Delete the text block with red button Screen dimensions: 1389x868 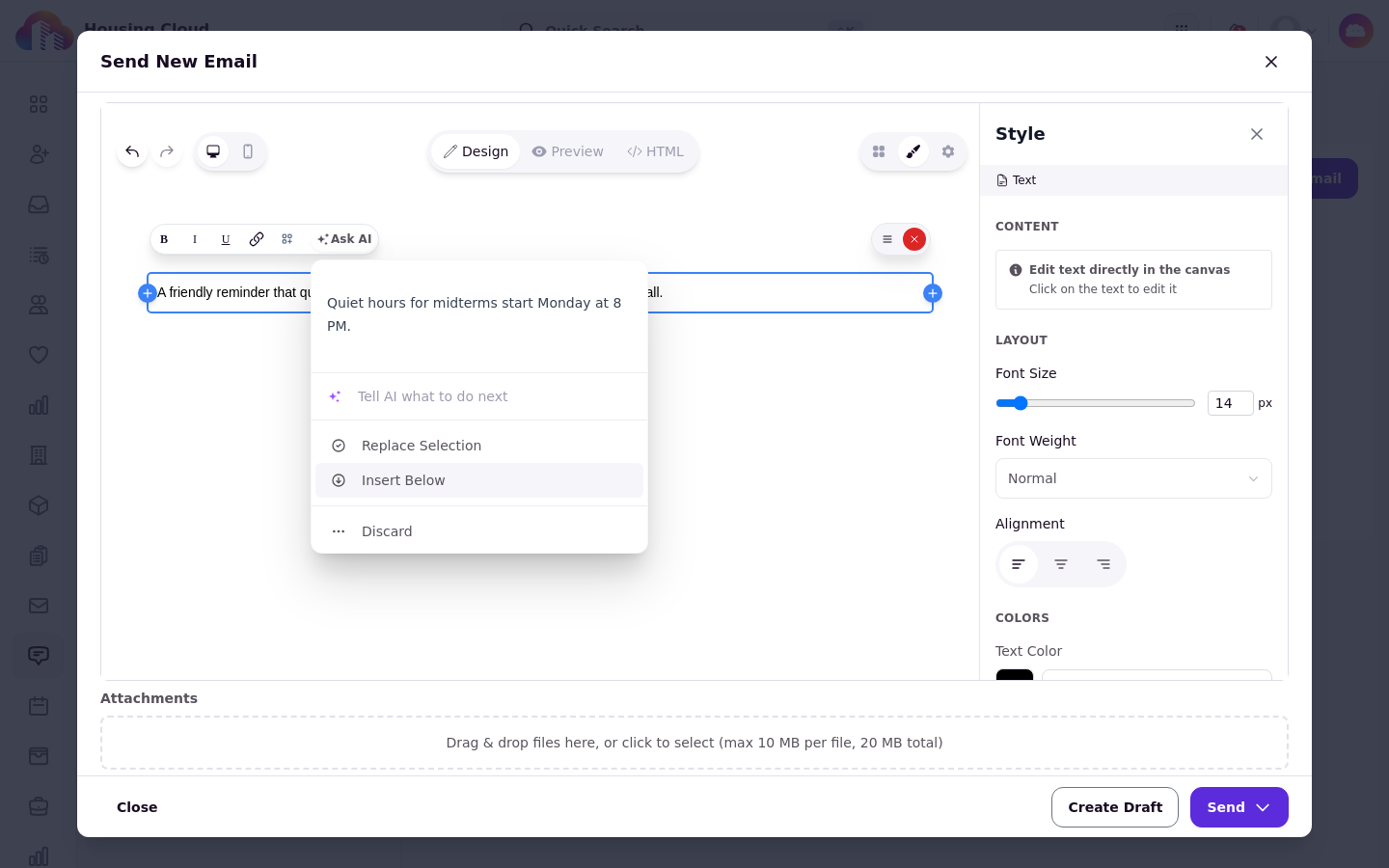coord(914,239)
